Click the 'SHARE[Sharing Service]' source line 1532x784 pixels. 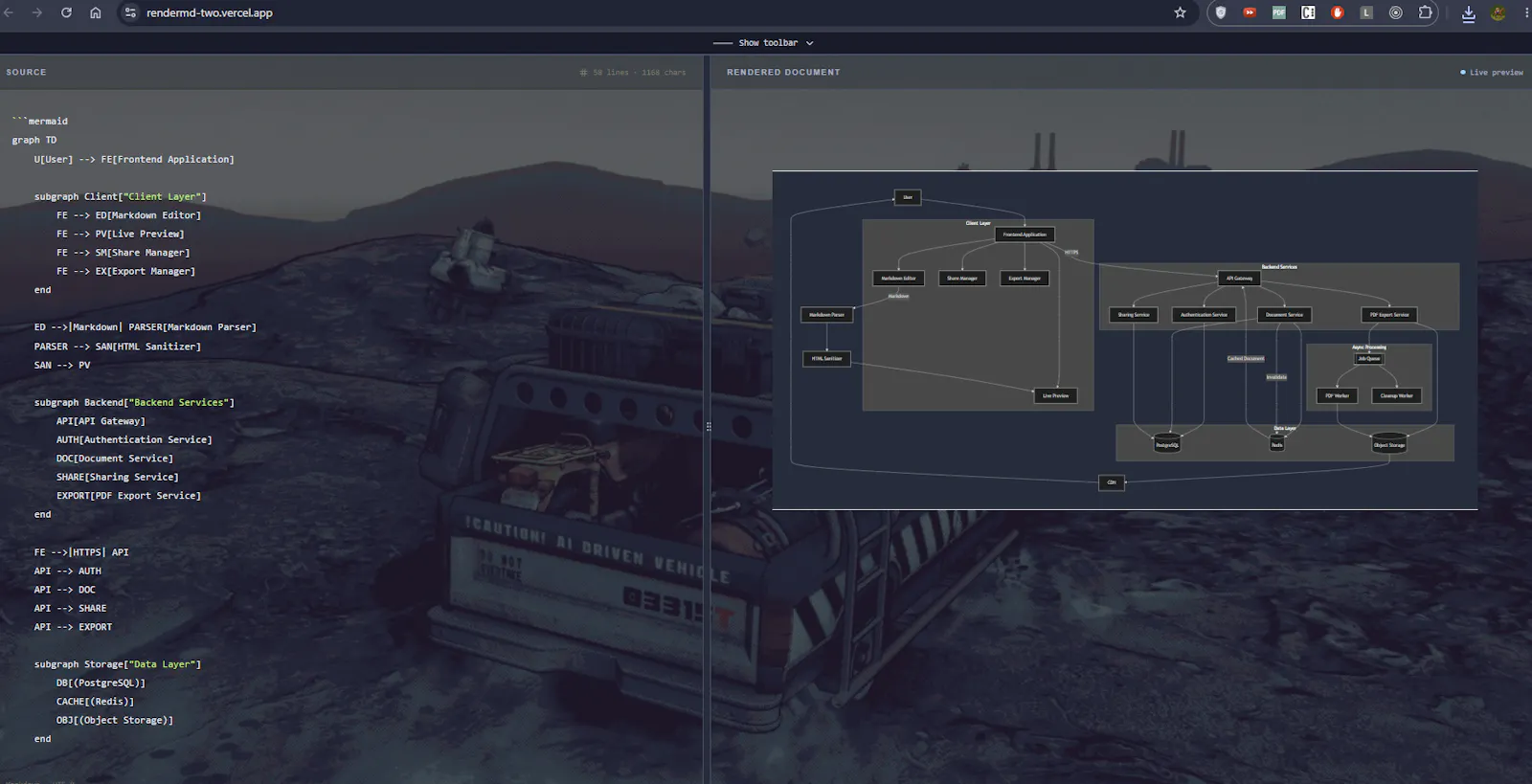(x=118, y=478)
